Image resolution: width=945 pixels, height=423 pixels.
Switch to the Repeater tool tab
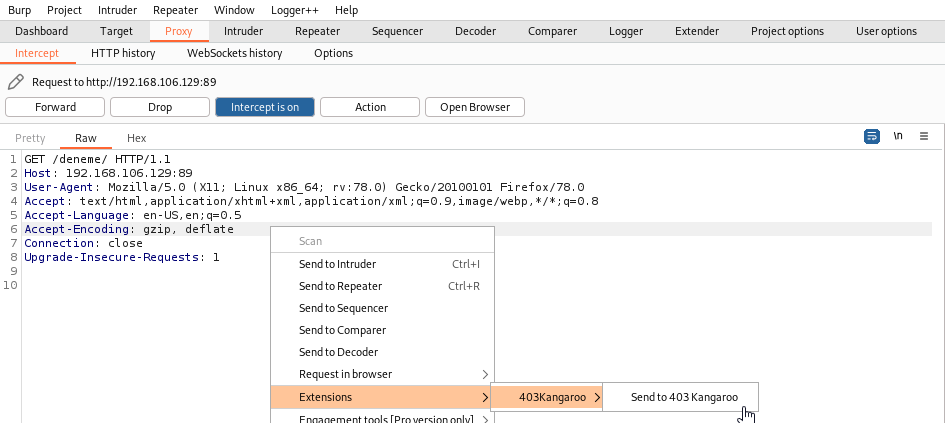pos(317,31)
